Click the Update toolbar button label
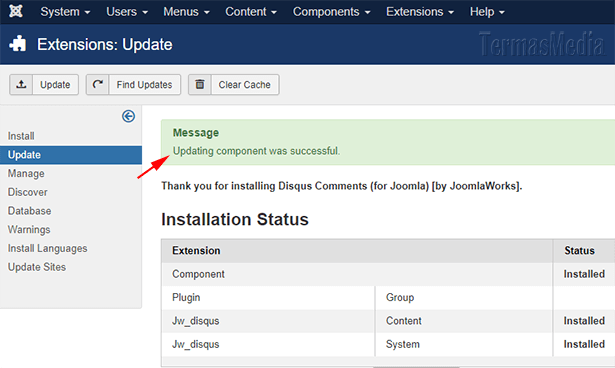This screenshot has height=368, width=615. click(55, 85)
